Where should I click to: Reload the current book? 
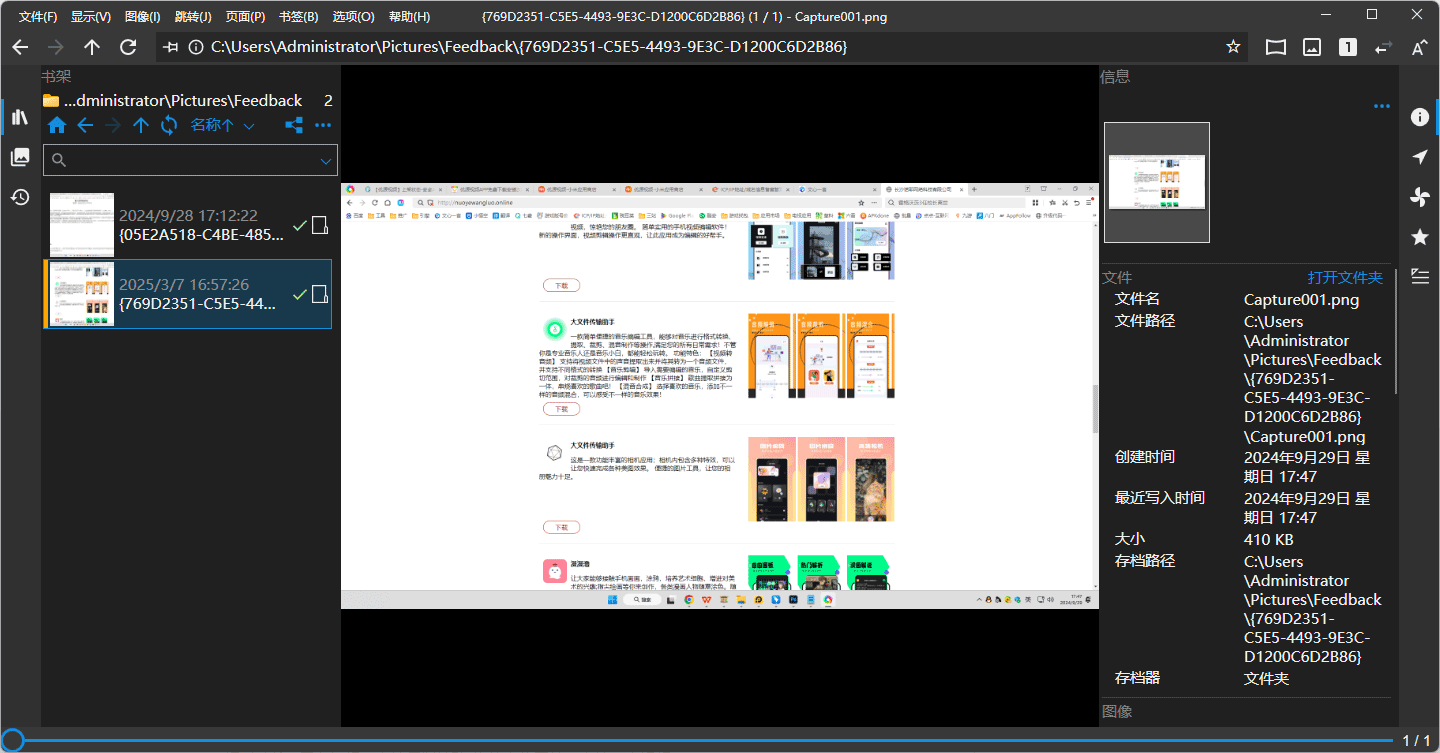point(128,47)
